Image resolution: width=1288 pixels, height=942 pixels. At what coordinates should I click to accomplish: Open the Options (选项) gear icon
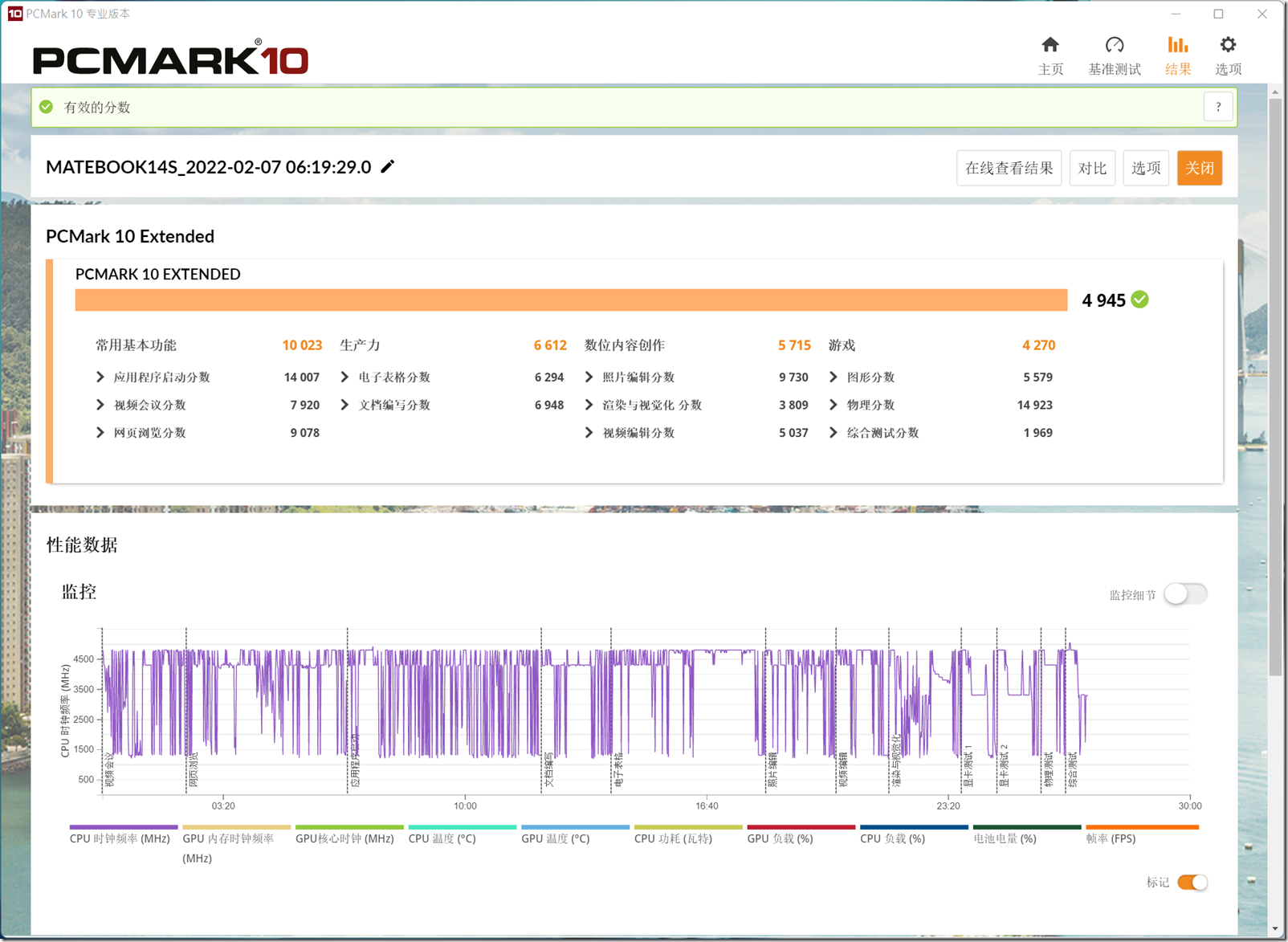tap(1228, 46)
